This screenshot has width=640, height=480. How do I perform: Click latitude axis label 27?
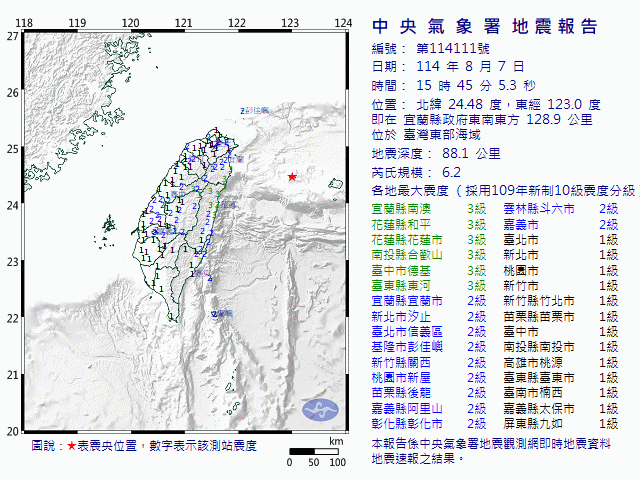click(x=13, y=36)
